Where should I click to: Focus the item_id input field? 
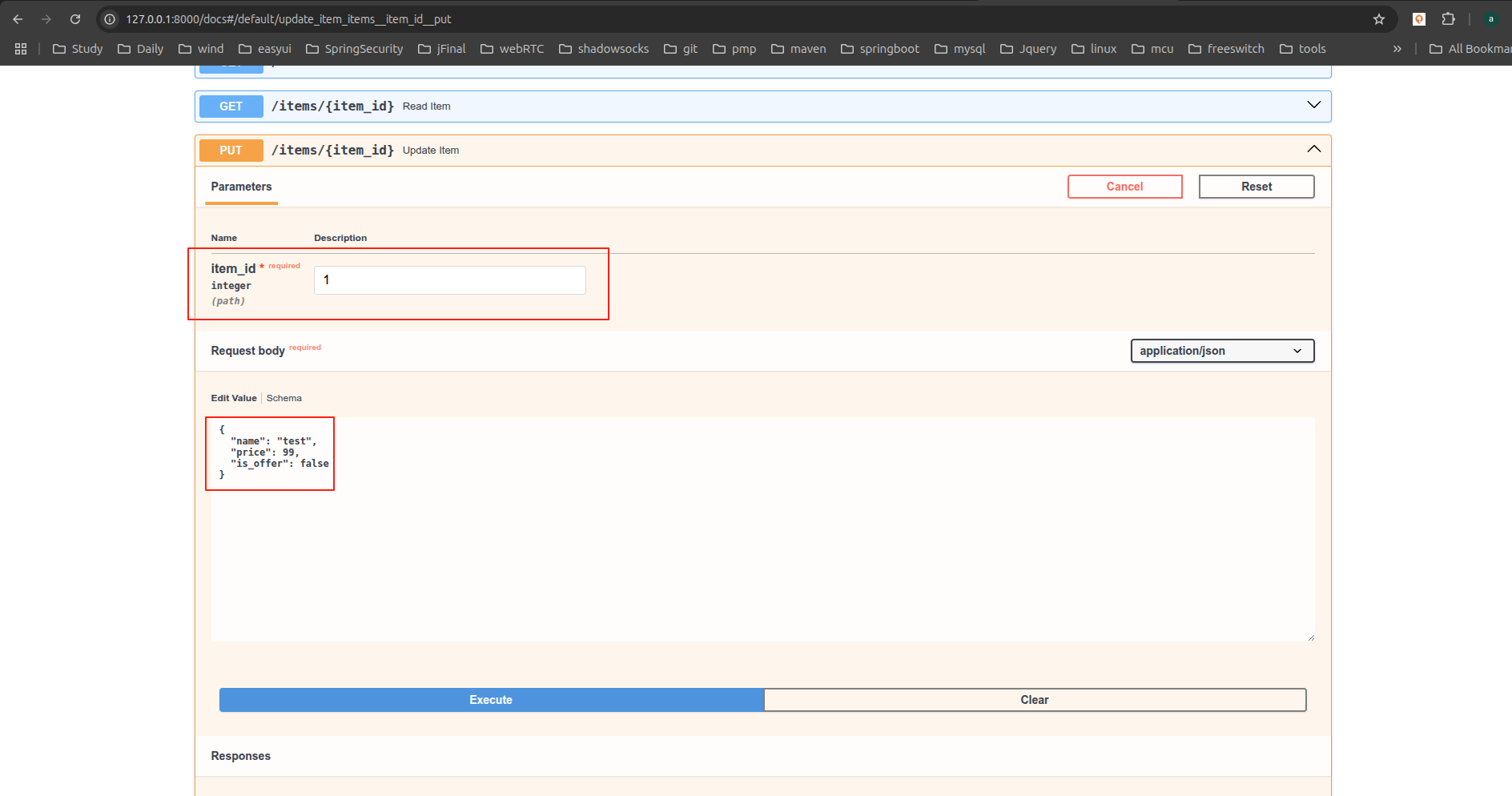click(x=449, y=280)
